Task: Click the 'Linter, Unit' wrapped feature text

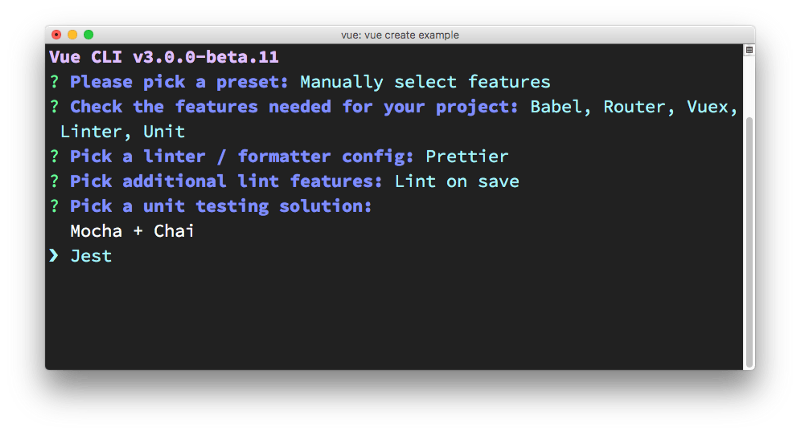Action: tap(122, 132)
